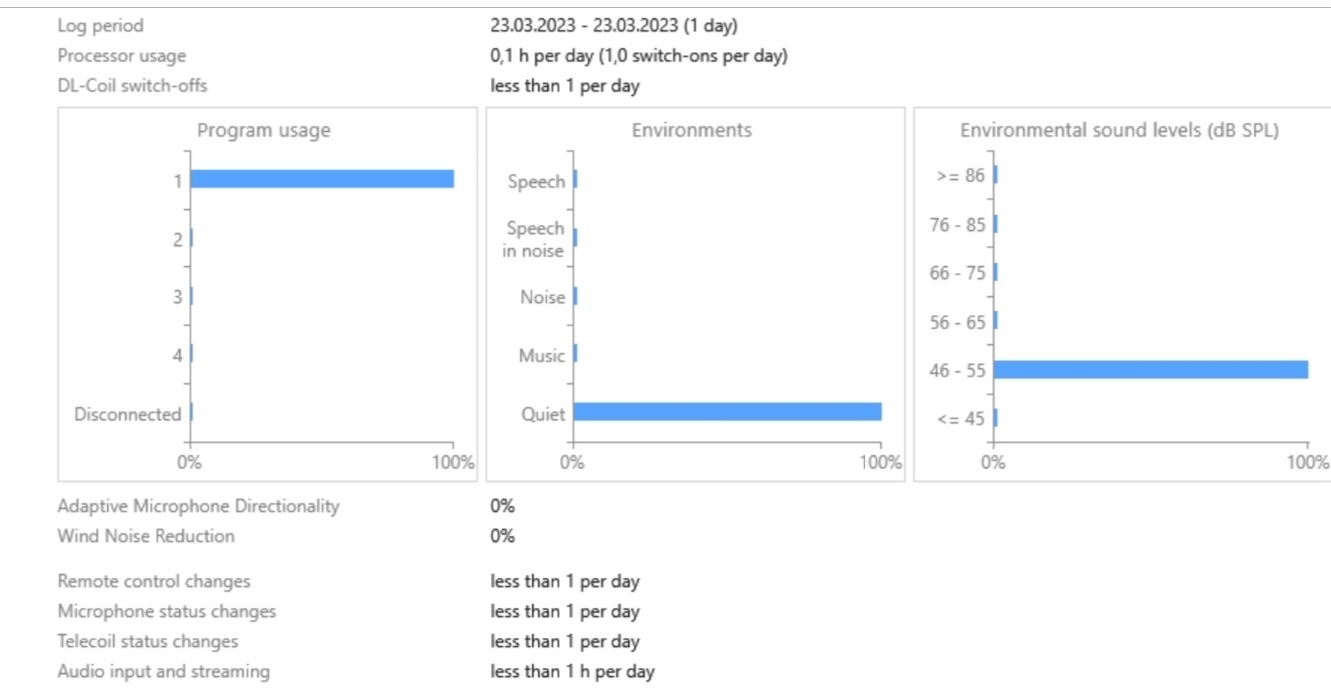Click the Program usage chart title
The height and width of the screenshot is (692, 1331).
click(x=263, y=131)
